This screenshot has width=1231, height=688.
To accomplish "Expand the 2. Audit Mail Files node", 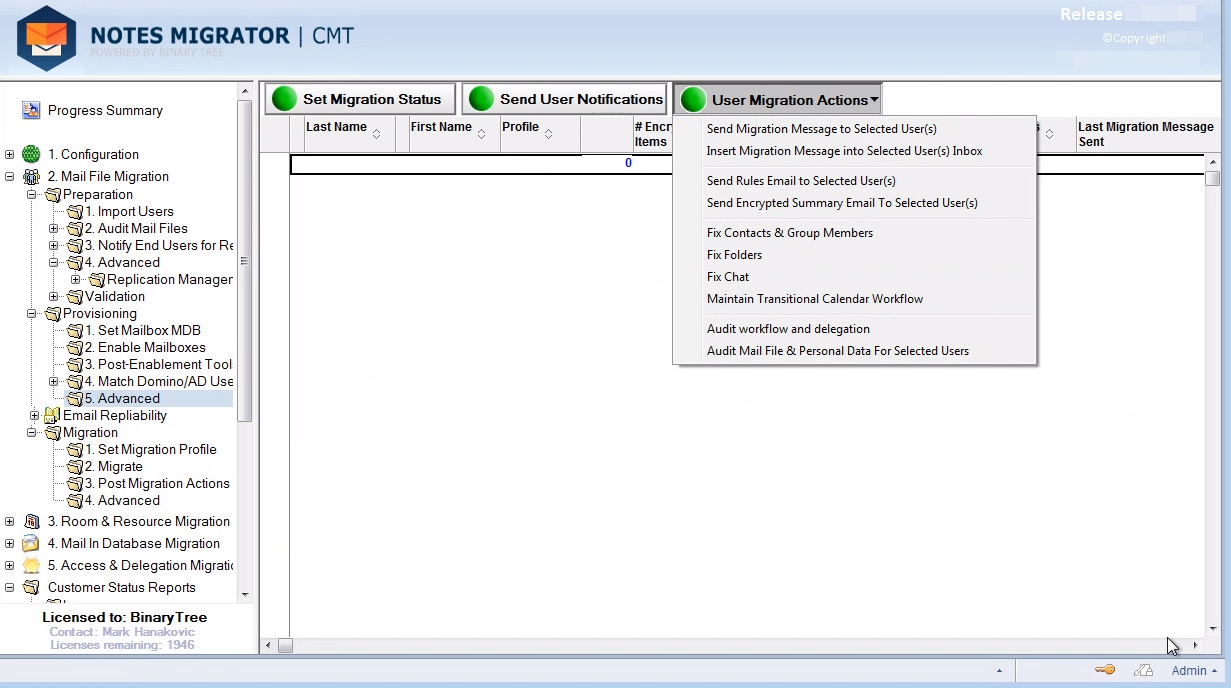I will pos(54,228).
